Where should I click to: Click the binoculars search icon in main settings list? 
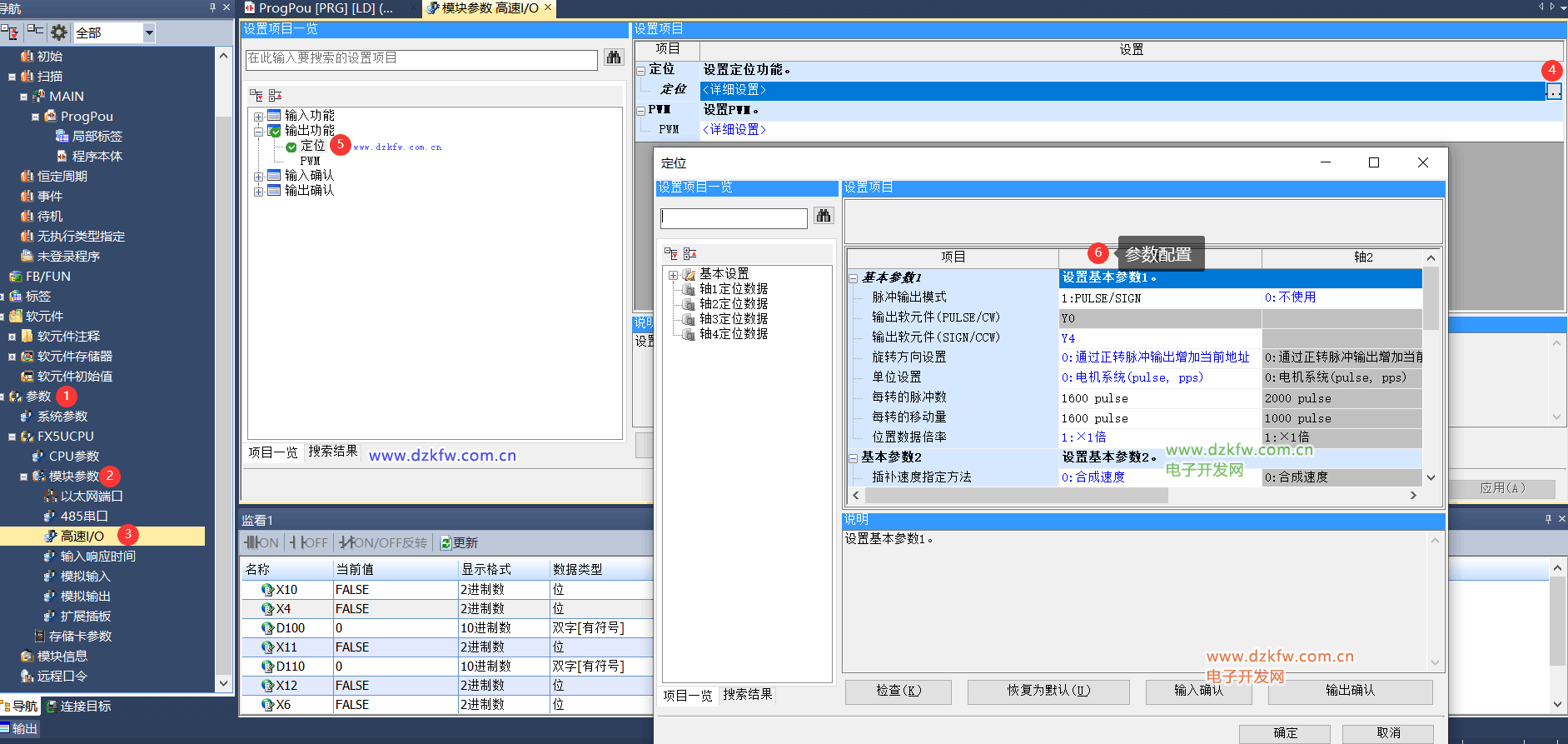614,57
